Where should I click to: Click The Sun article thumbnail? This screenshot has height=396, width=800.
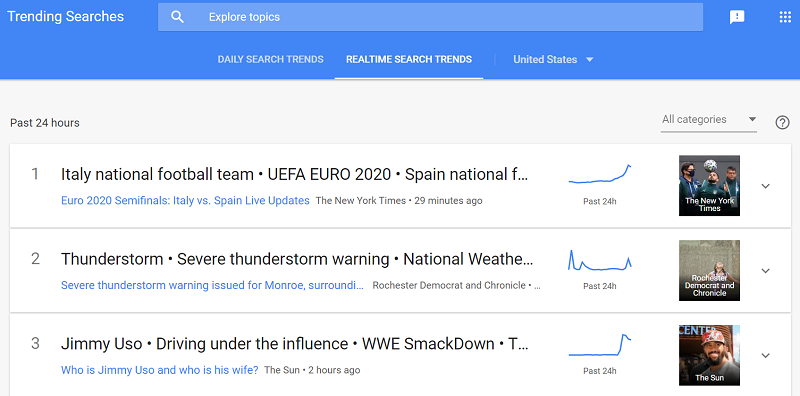point(709,355)
